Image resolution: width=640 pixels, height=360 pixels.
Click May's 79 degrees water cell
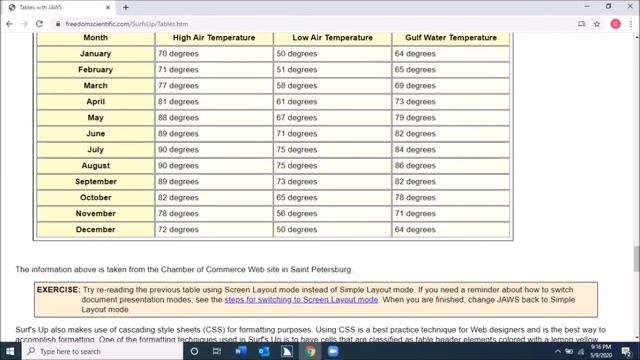(x=451, y=118)
